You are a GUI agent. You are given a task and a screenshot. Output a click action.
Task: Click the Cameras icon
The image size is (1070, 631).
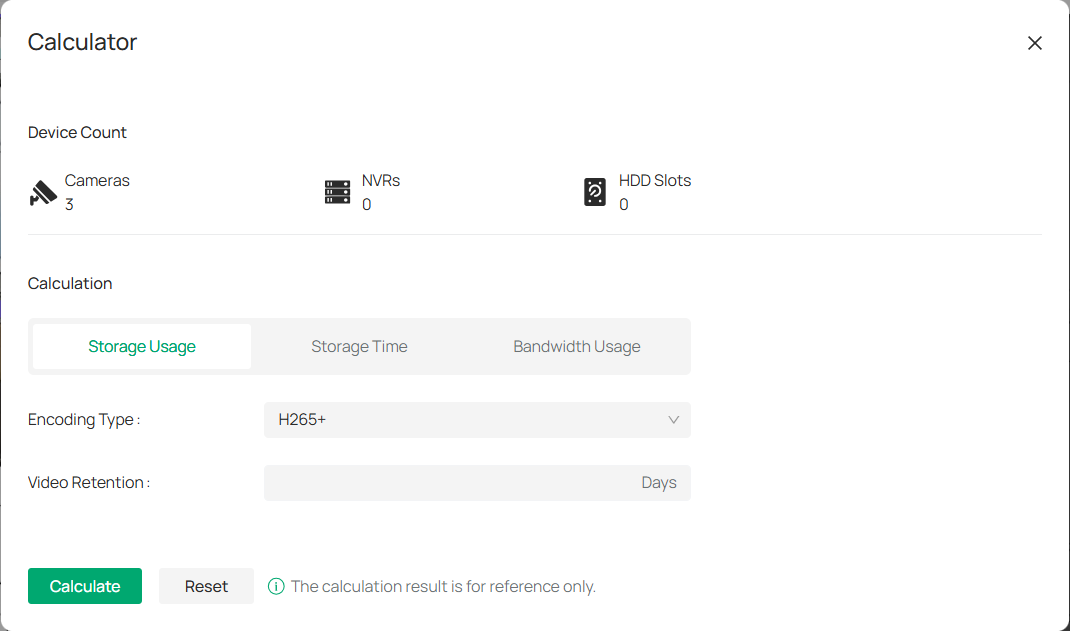(43, 192)
